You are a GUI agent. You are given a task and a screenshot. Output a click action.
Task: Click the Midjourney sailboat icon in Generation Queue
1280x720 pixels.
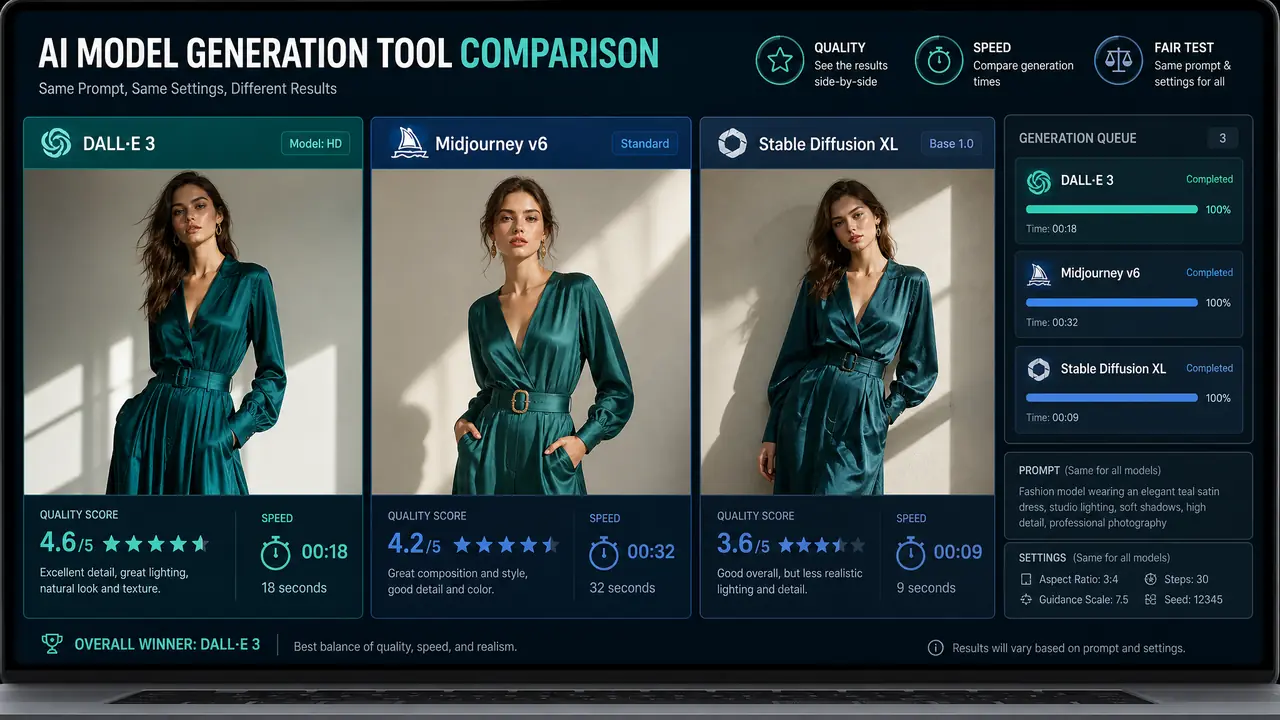point(1039,274)
